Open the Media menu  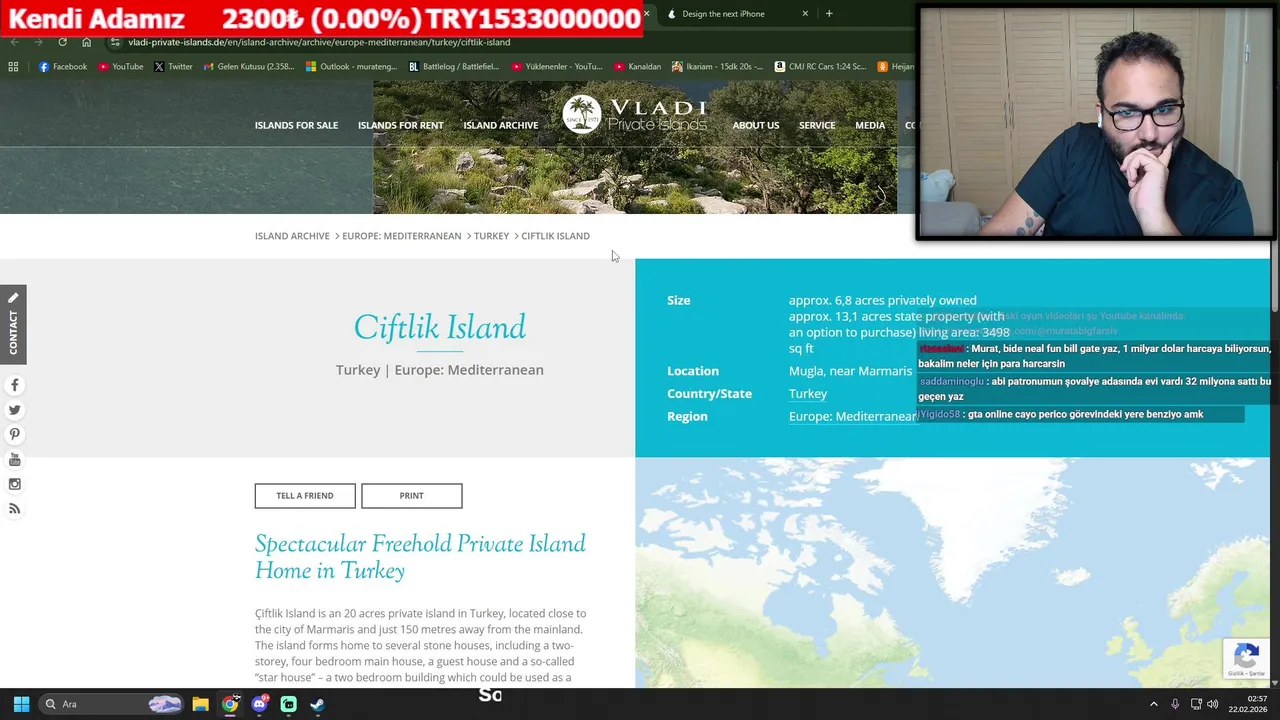(x=870, y=125)
